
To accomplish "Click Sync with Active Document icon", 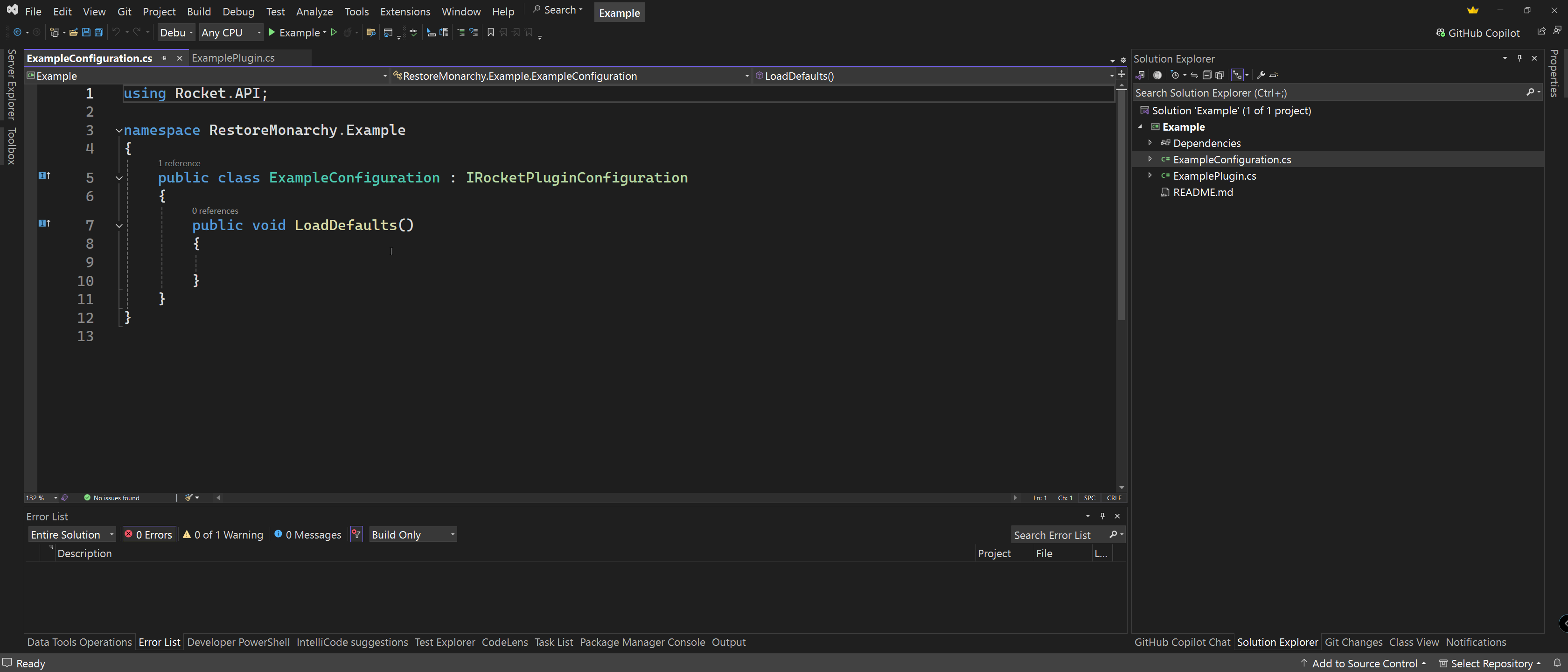I will click(x=1194, y=75).
